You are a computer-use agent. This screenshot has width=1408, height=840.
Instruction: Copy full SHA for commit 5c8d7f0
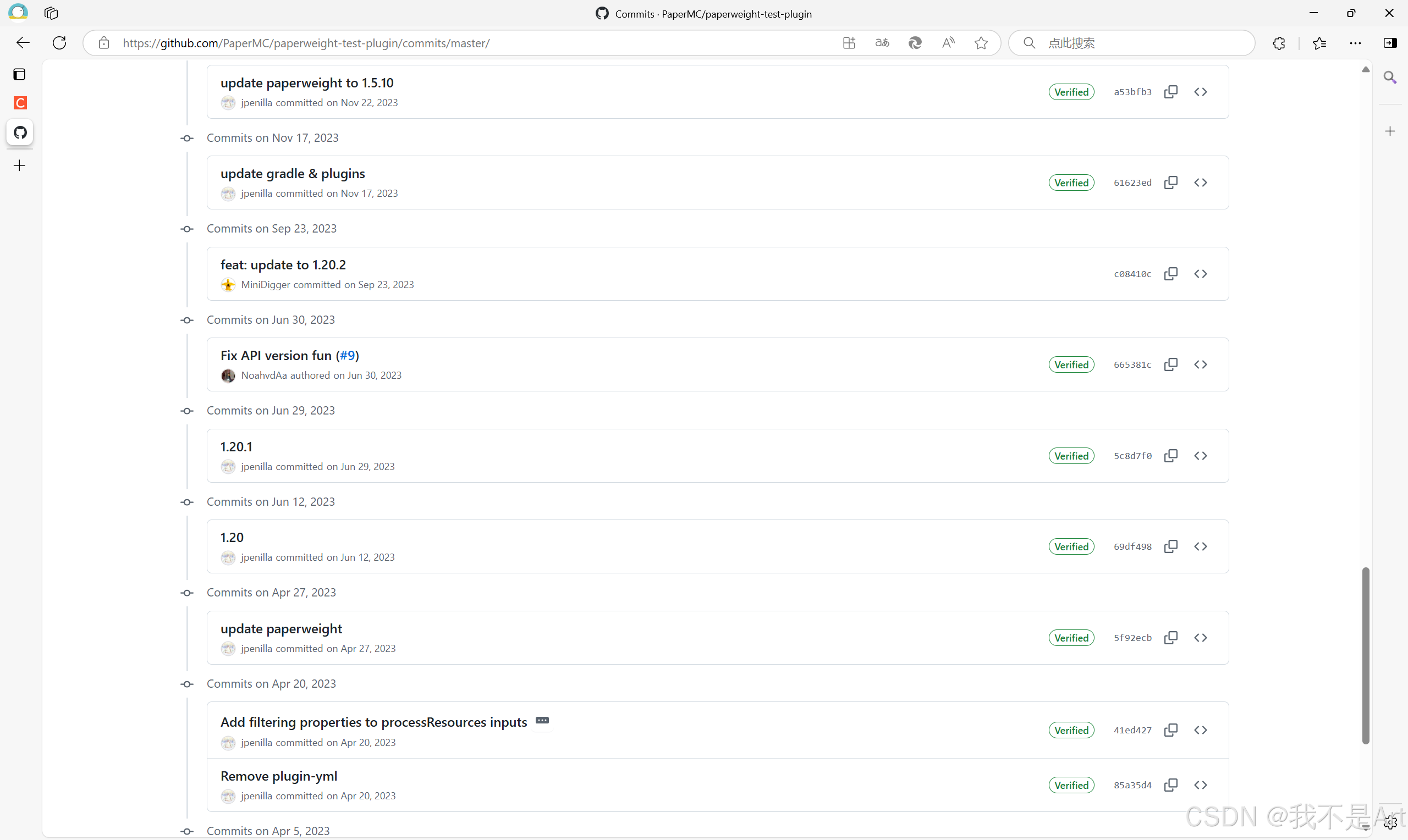point(1170,456)
